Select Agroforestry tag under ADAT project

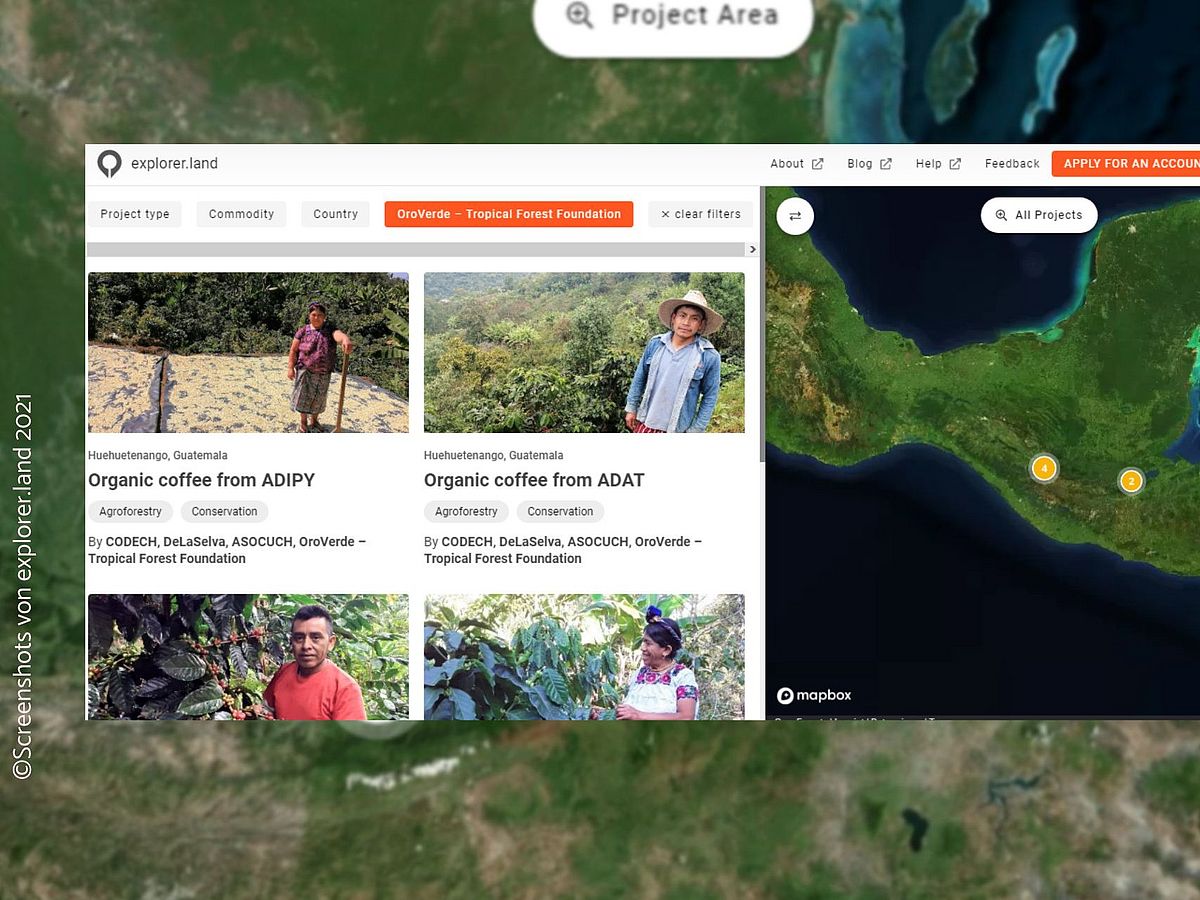tap(466, 511)
